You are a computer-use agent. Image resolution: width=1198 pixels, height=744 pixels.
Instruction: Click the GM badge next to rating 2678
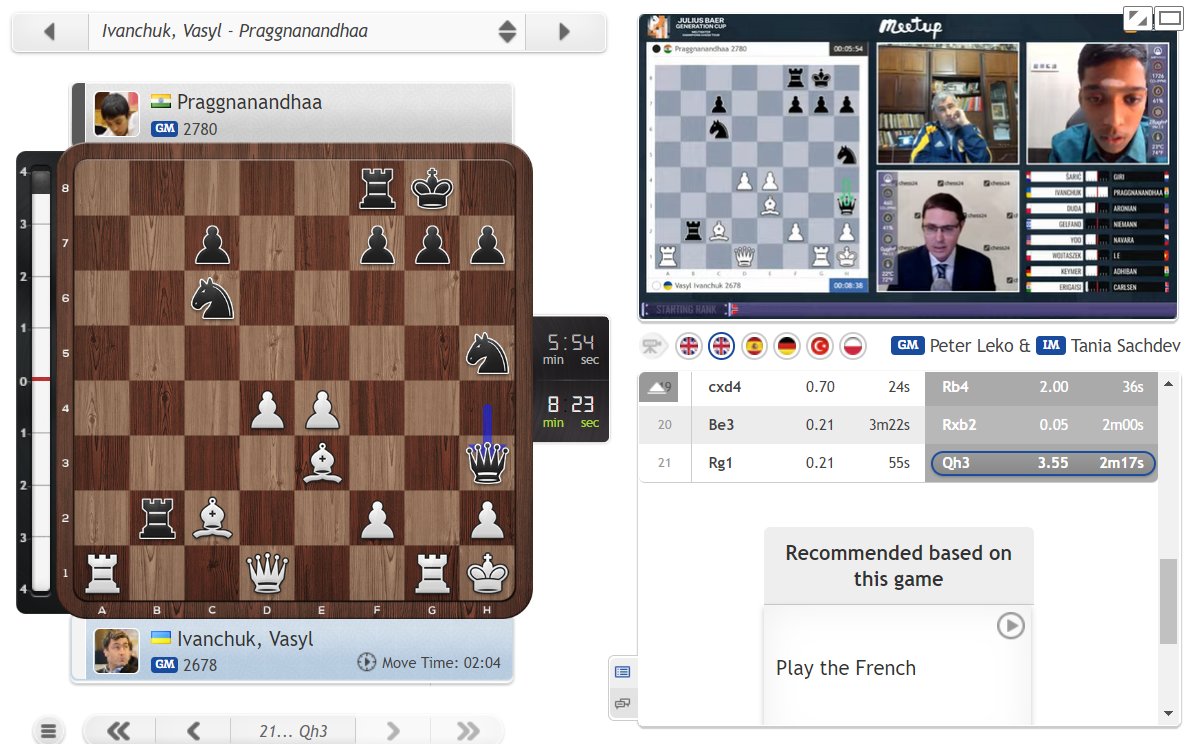point(164,665)
